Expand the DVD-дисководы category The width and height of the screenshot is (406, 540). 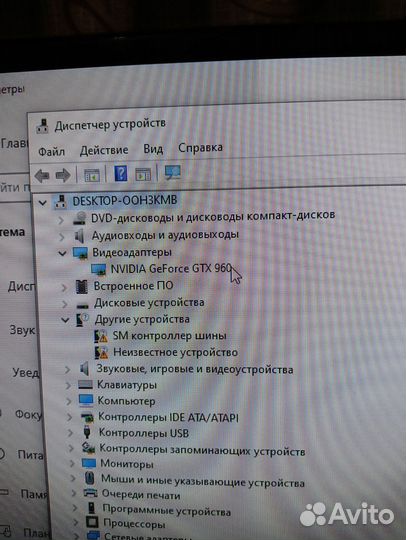[x=61, y=220]
